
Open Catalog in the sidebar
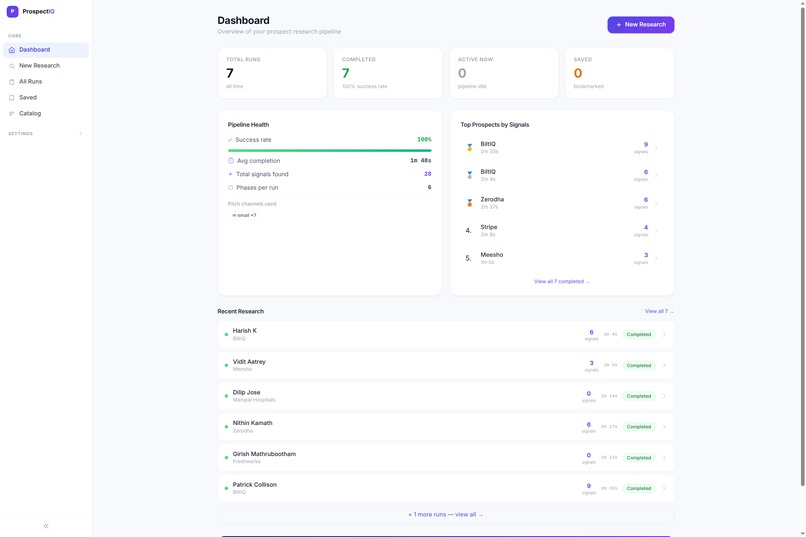click(x=46, y=114)
